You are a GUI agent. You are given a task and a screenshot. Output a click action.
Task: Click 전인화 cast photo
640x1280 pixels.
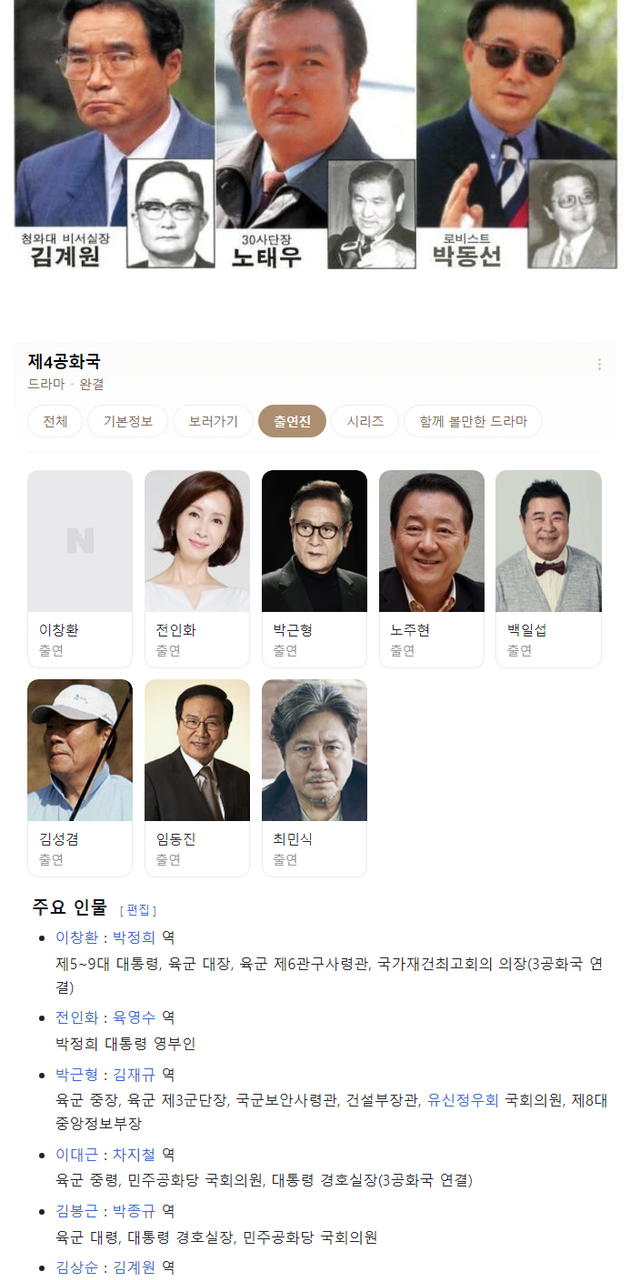pyautogui.click(x=197, y=541)
